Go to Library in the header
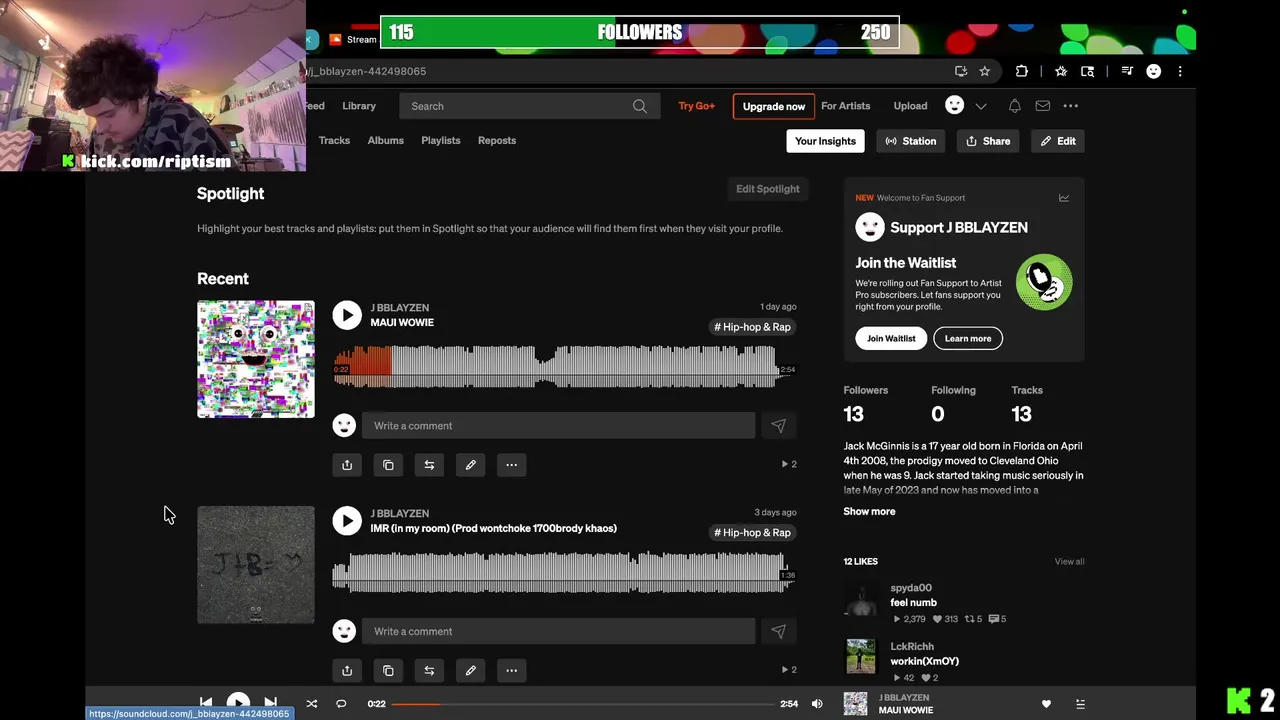Image resolution: width=1280 pixels, height=720 pixels. coord(359,106)
